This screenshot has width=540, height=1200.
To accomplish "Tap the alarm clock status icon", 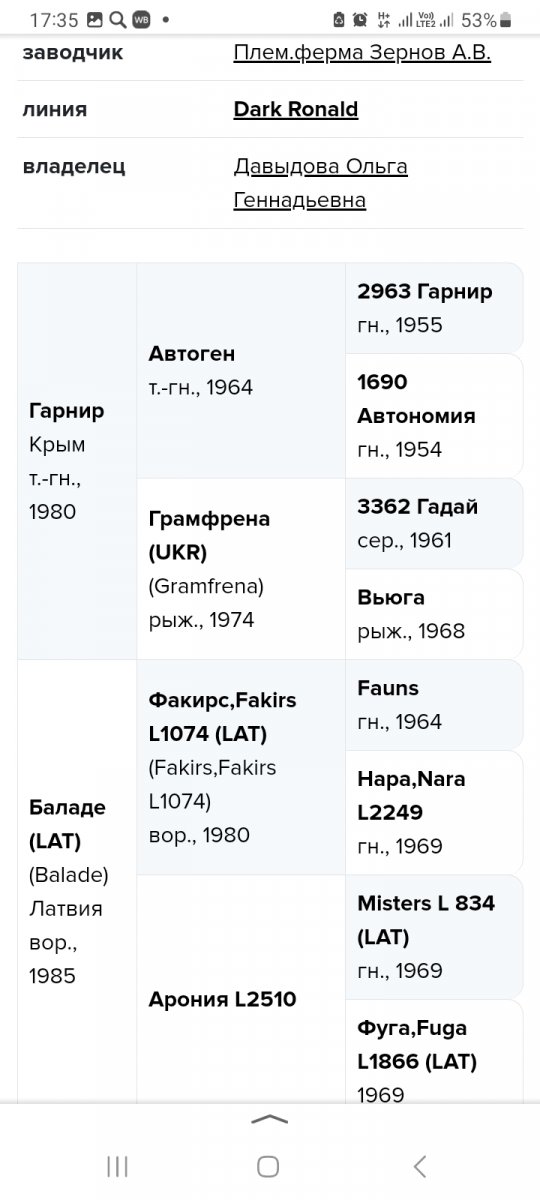I will pos(360,20).
